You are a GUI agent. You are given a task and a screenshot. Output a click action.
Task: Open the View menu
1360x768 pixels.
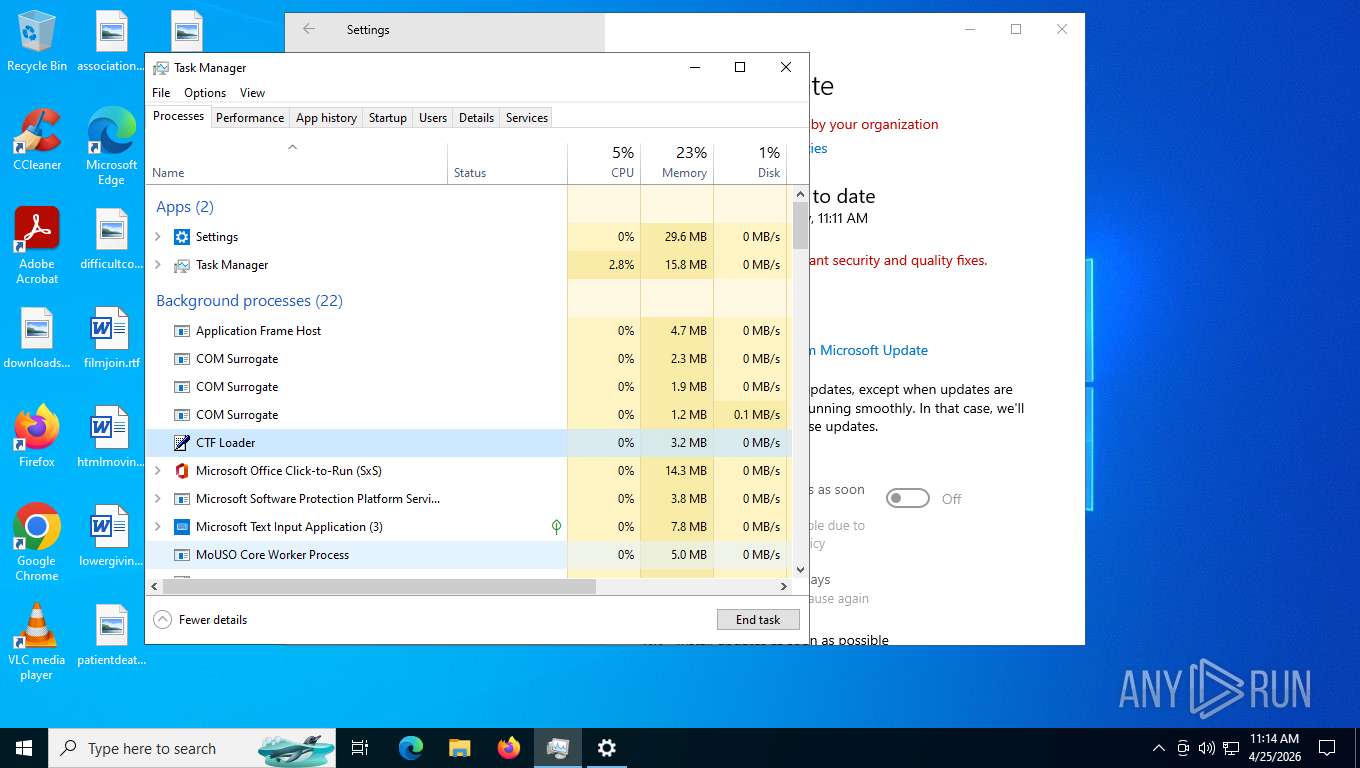252,93
